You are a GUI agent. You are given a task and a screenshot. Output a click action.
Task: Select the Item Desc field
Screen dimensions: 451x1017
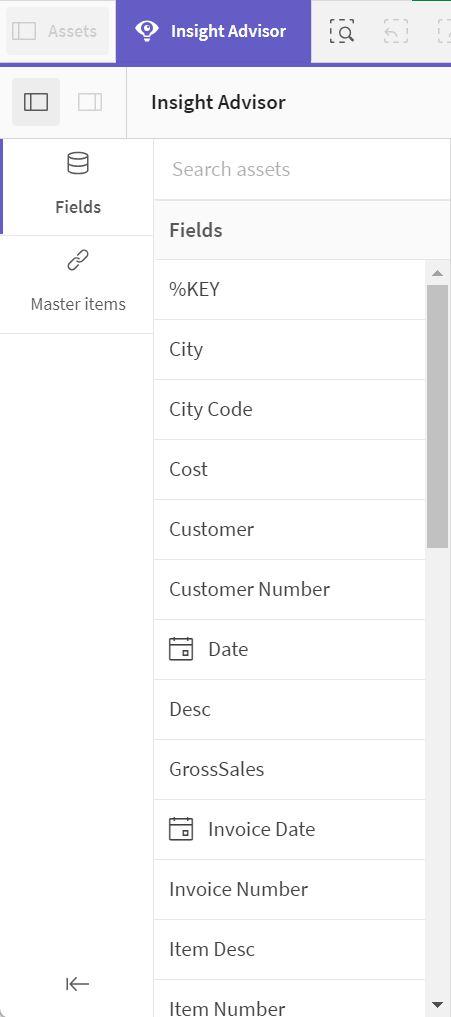click(289, 950)
